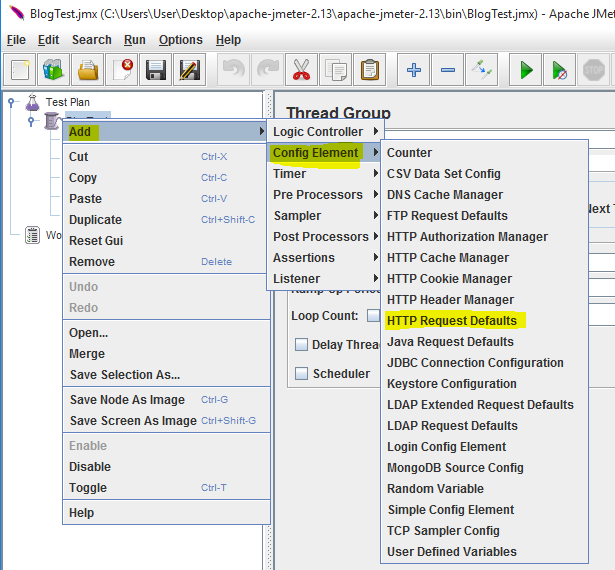Select the Test Plan flask icon
Image resolution: width=615 pixels, height=570 pixels.
point(33,102)
